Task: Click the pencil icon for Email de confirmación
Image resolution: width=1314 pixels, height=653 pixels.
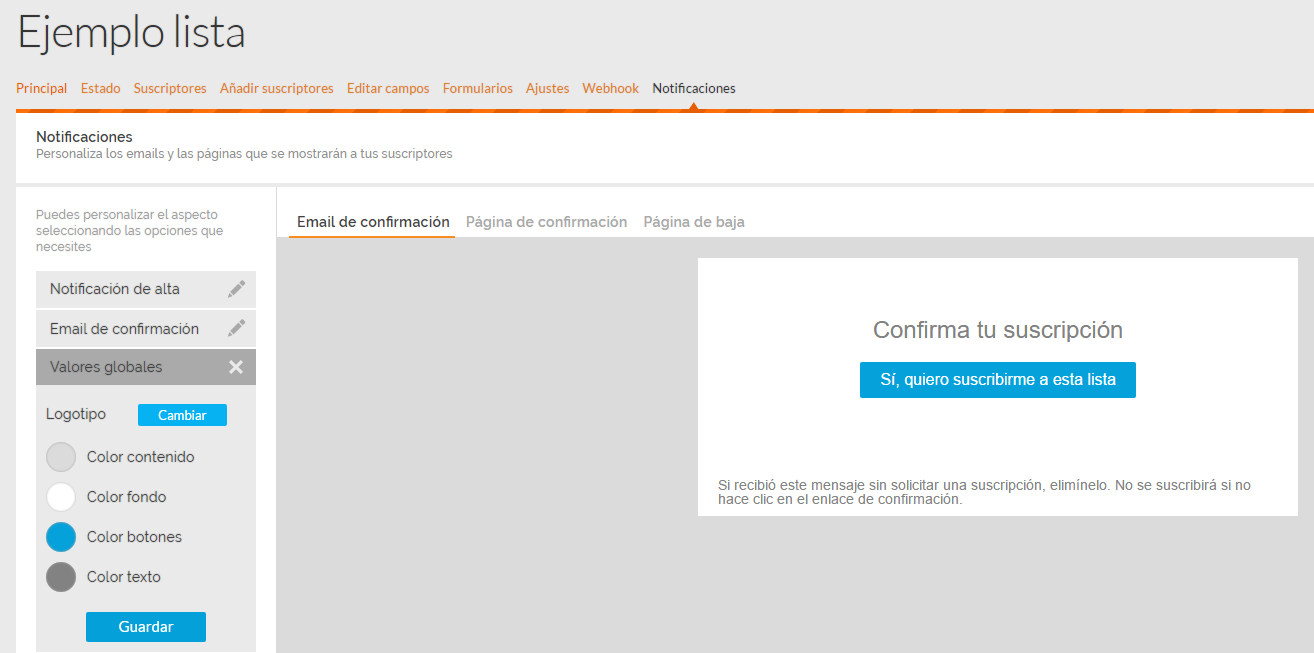Action: [236, 328]
